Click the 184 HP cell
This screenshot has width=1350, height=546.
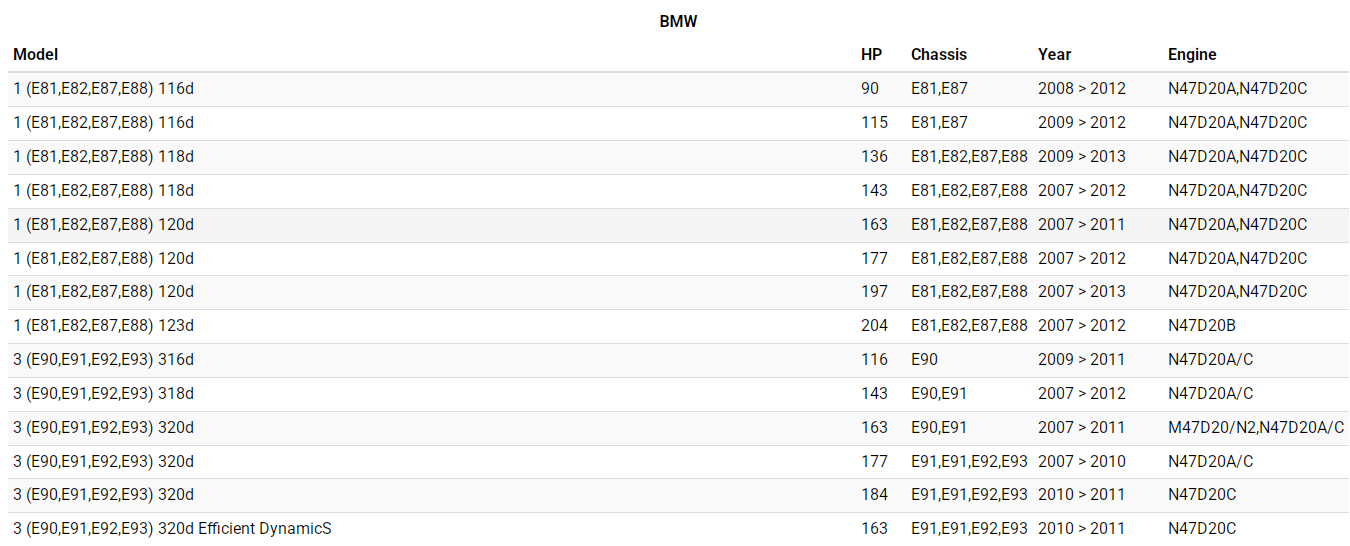click(874, 495)
